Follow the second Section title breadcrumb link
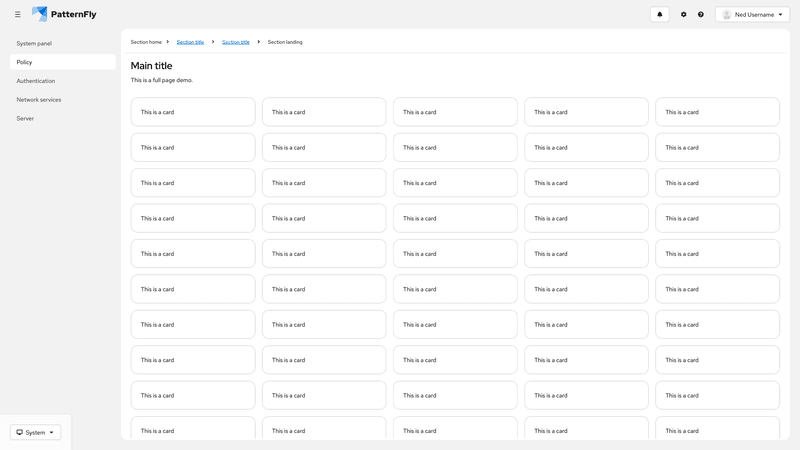The image size is (800, 450). [236, 42]
